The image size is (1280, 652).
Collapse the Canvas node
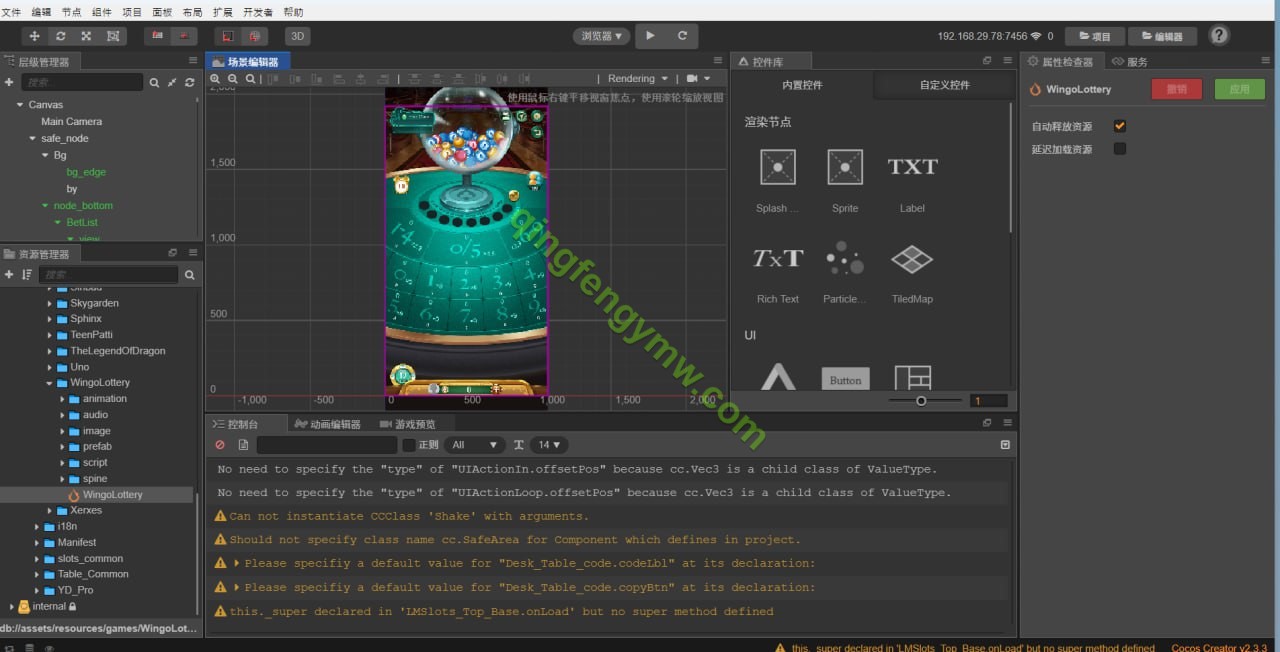click(x=19, y=105)
